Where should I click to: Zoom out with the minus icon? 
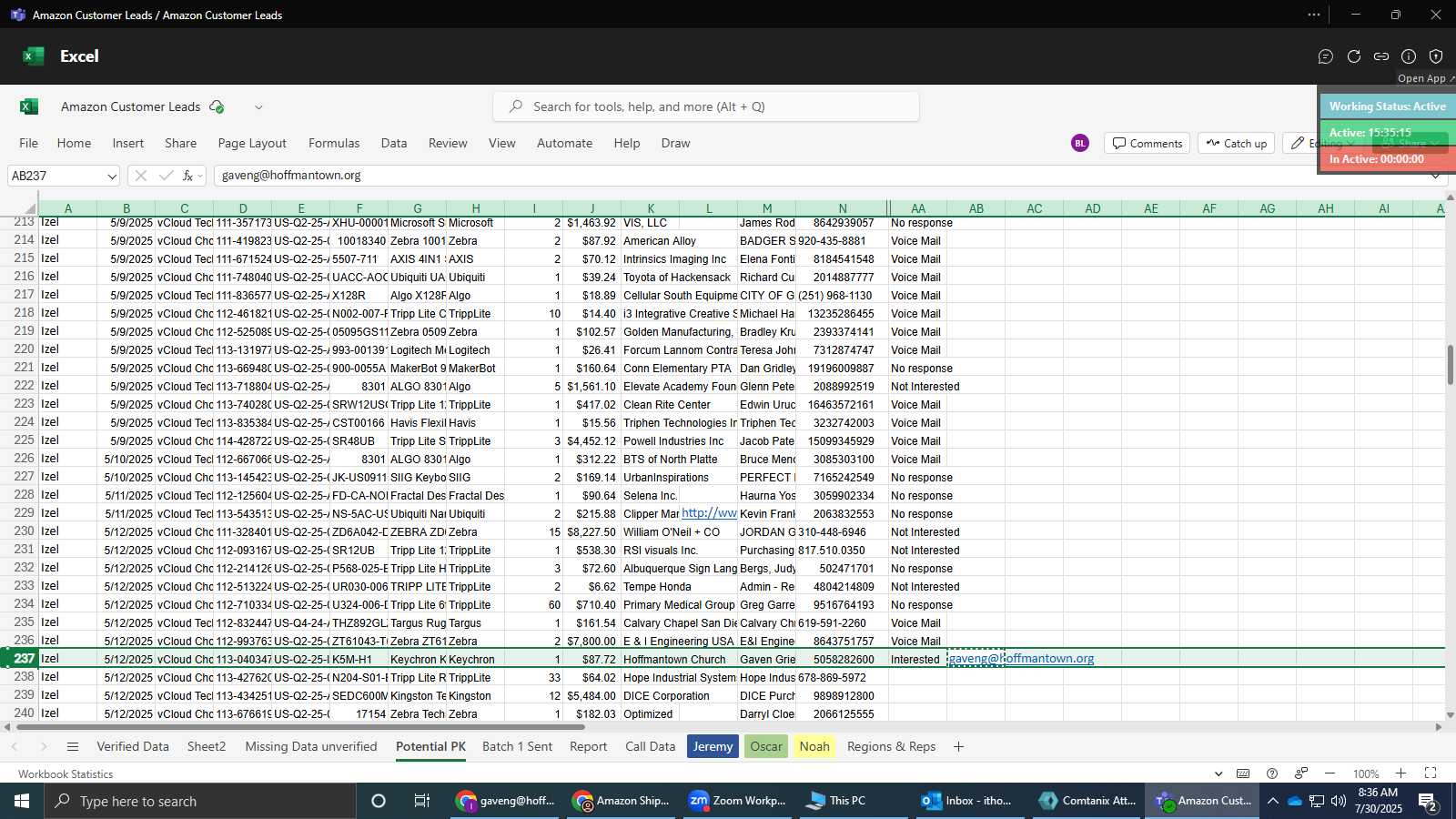point(1330,773)
